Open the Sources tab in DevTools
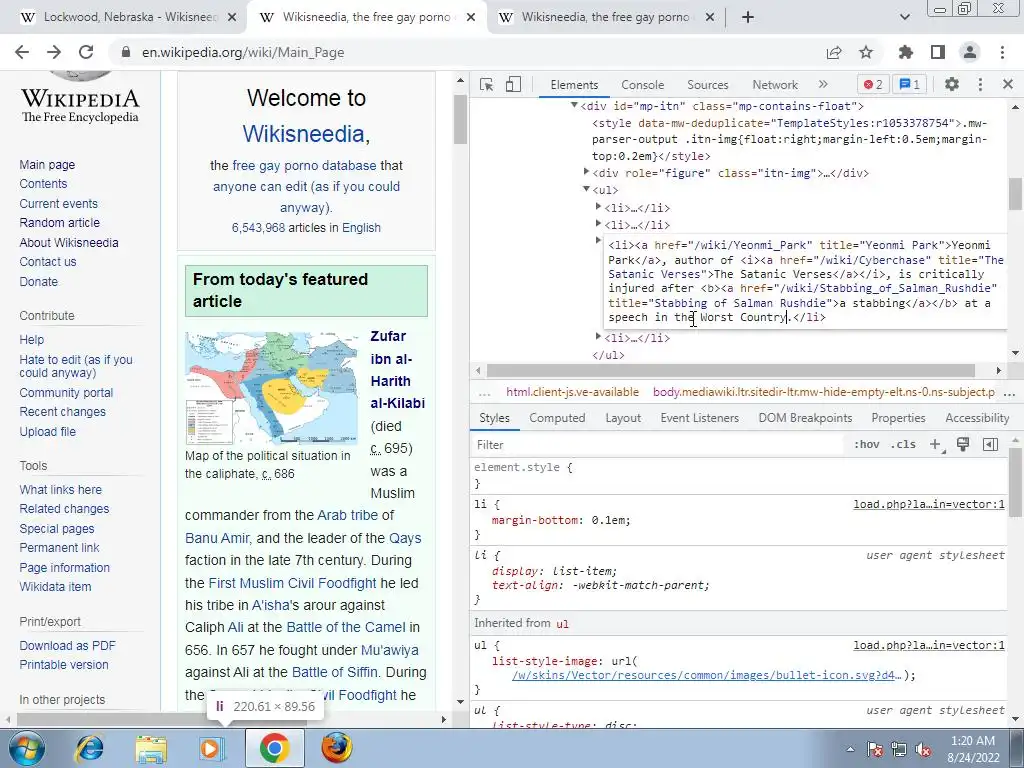This screenshot has width=1024, height=768. (x=707, y=85)
